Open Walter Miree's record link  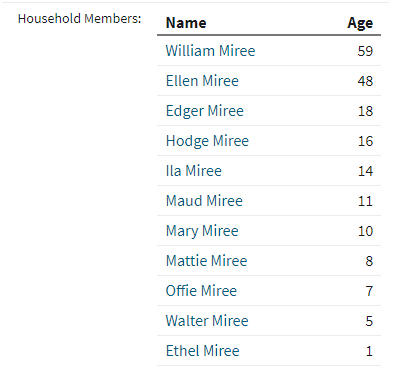point(207,321)
